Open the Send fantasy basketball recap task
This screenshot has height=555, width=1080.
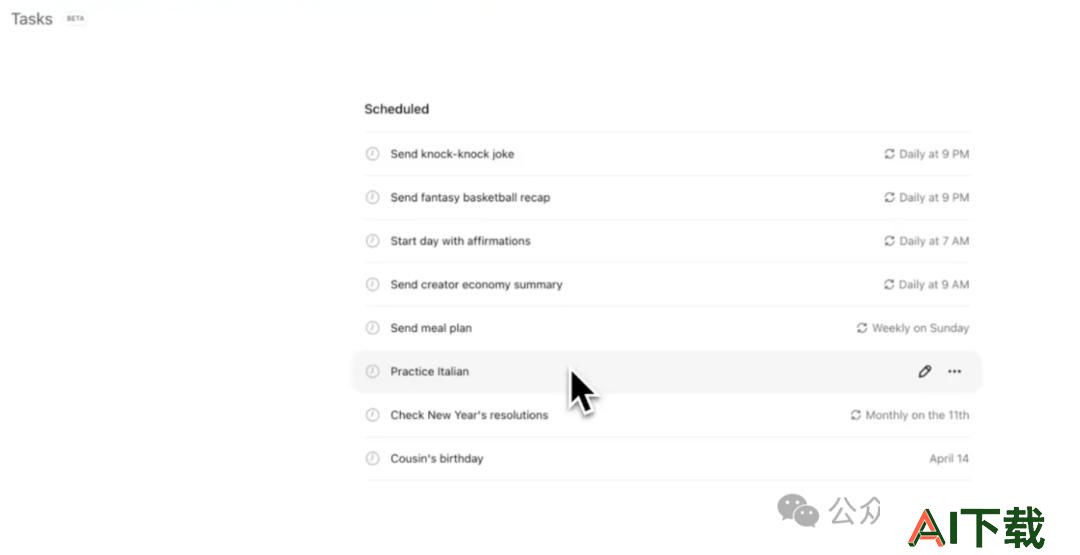point(667,198)
